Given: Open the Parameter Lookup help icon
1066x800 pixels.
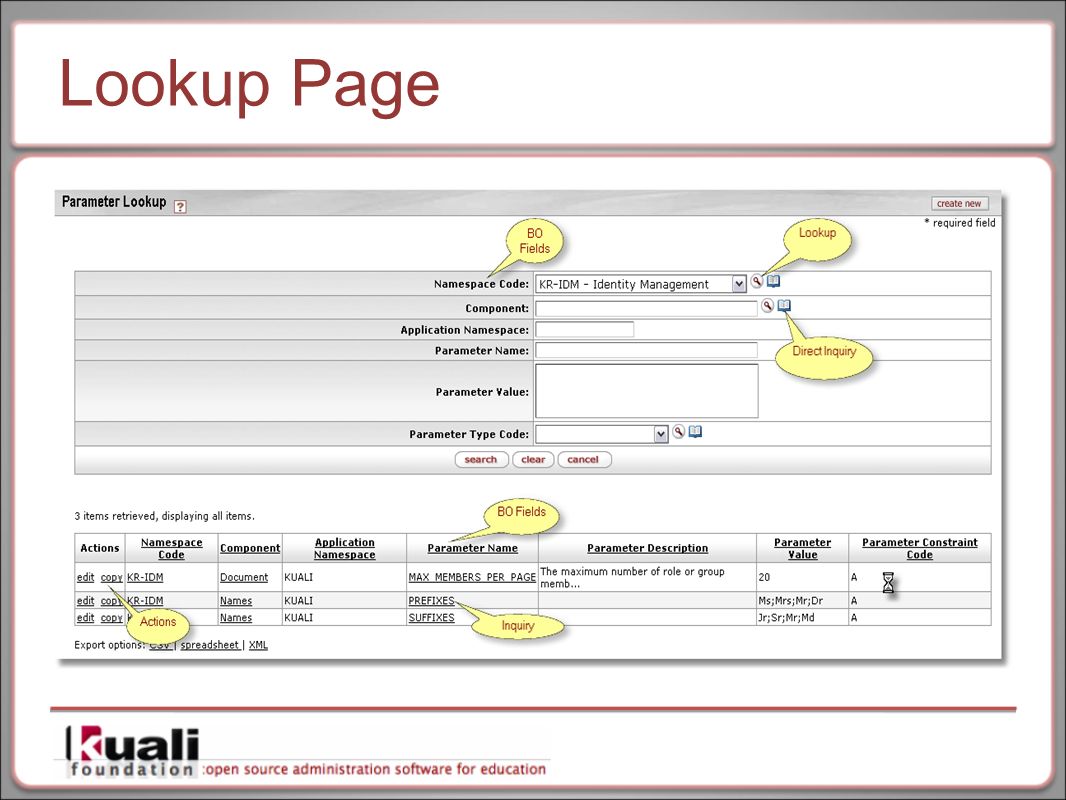Looking at the screenshot, I should coord(180,207).
